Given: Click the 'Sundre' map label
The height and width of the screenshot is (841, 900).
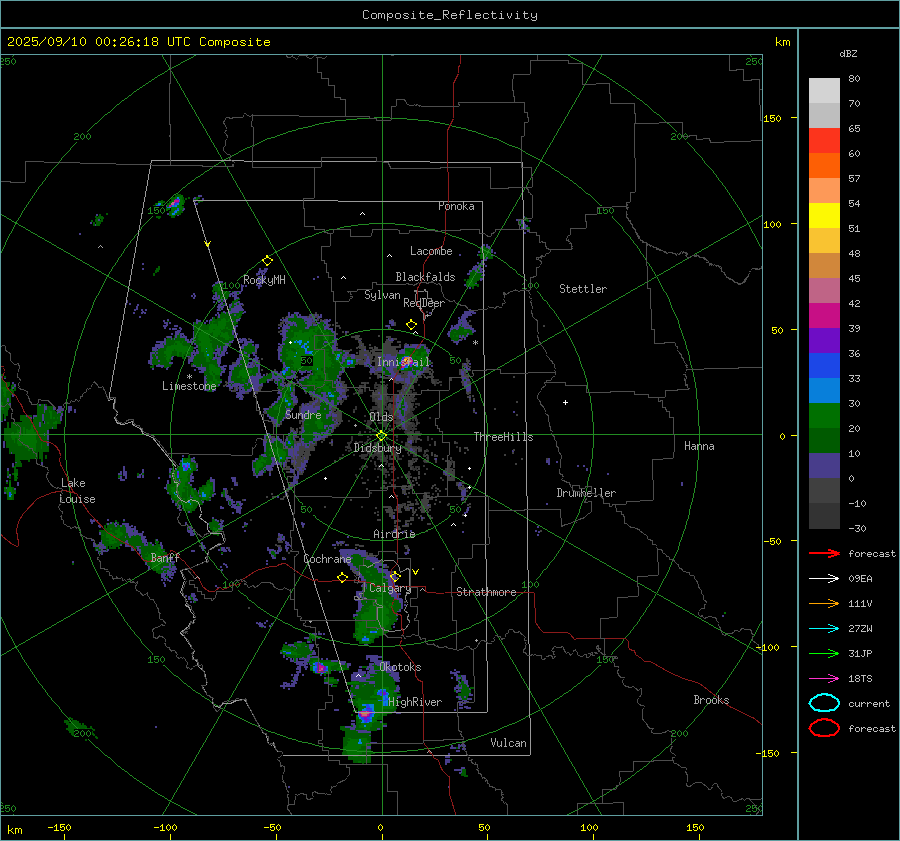Looking at the screenshot, I should 303,414.
